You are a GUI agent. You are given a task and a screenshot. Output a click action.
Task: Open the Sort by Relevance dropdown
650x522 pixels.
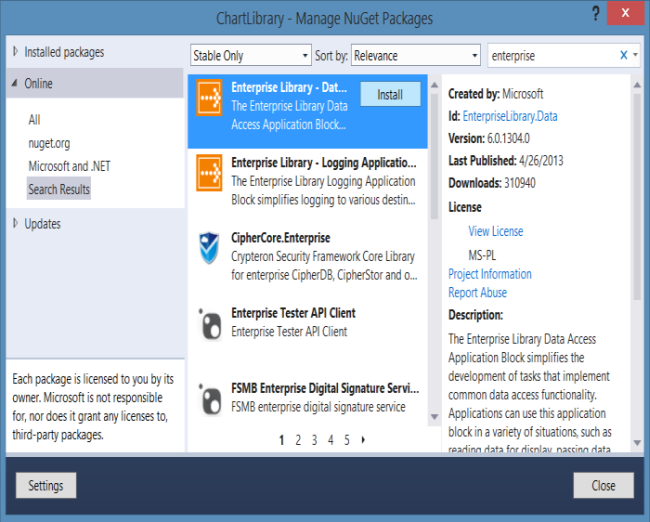coord(416,55)
